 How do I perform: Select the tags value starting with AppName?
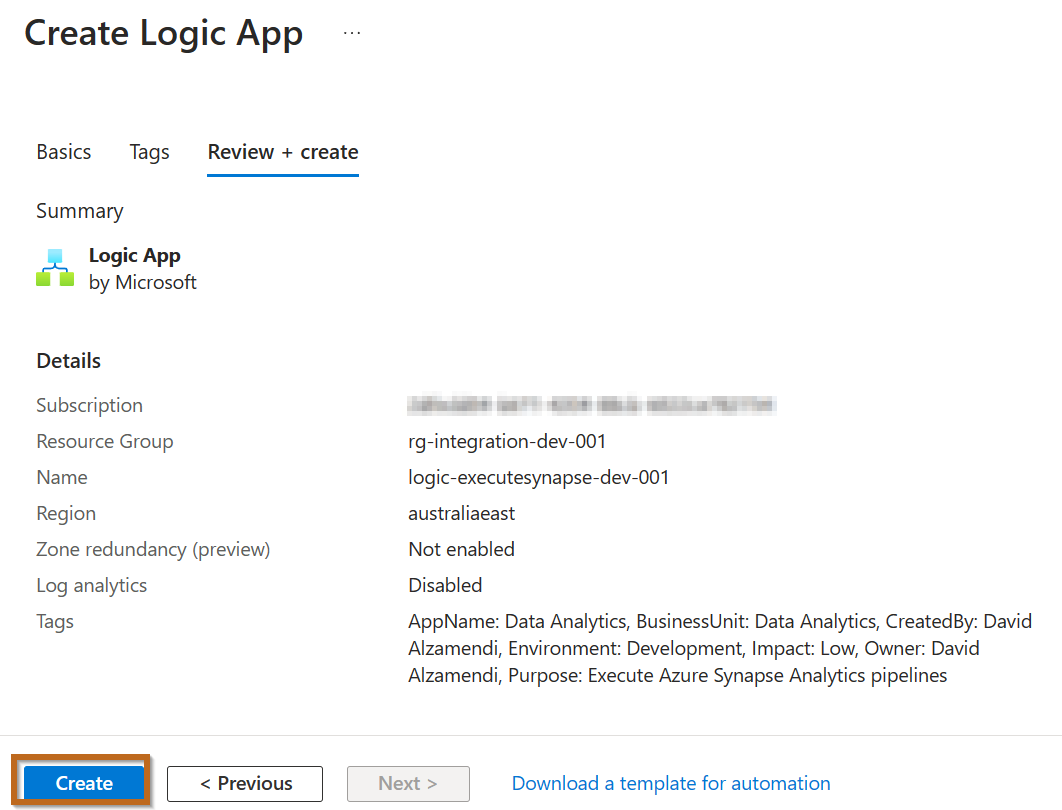[x=720, y=649]
